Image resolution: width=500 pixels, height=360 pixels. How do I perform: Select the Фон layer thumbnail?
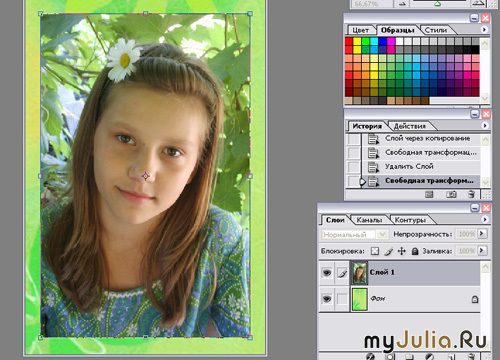[x=359, y=299]
